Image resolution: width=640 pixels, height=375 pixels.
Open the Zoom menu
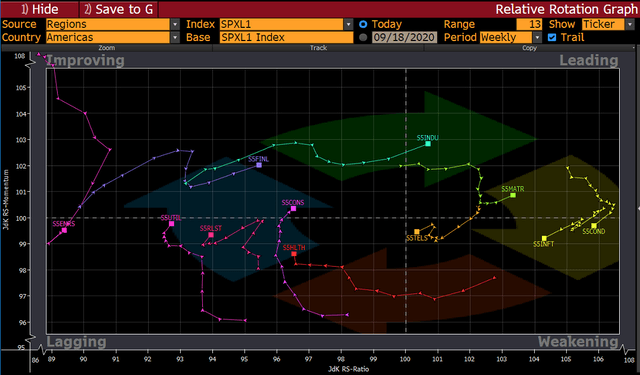click(x=107, y=48)
